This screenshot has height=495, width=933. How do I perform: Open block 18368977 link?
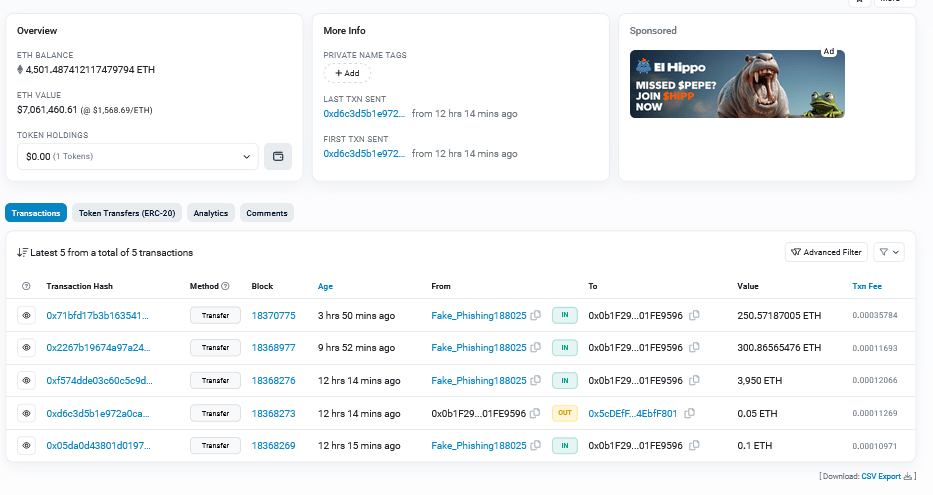(273, 348)
